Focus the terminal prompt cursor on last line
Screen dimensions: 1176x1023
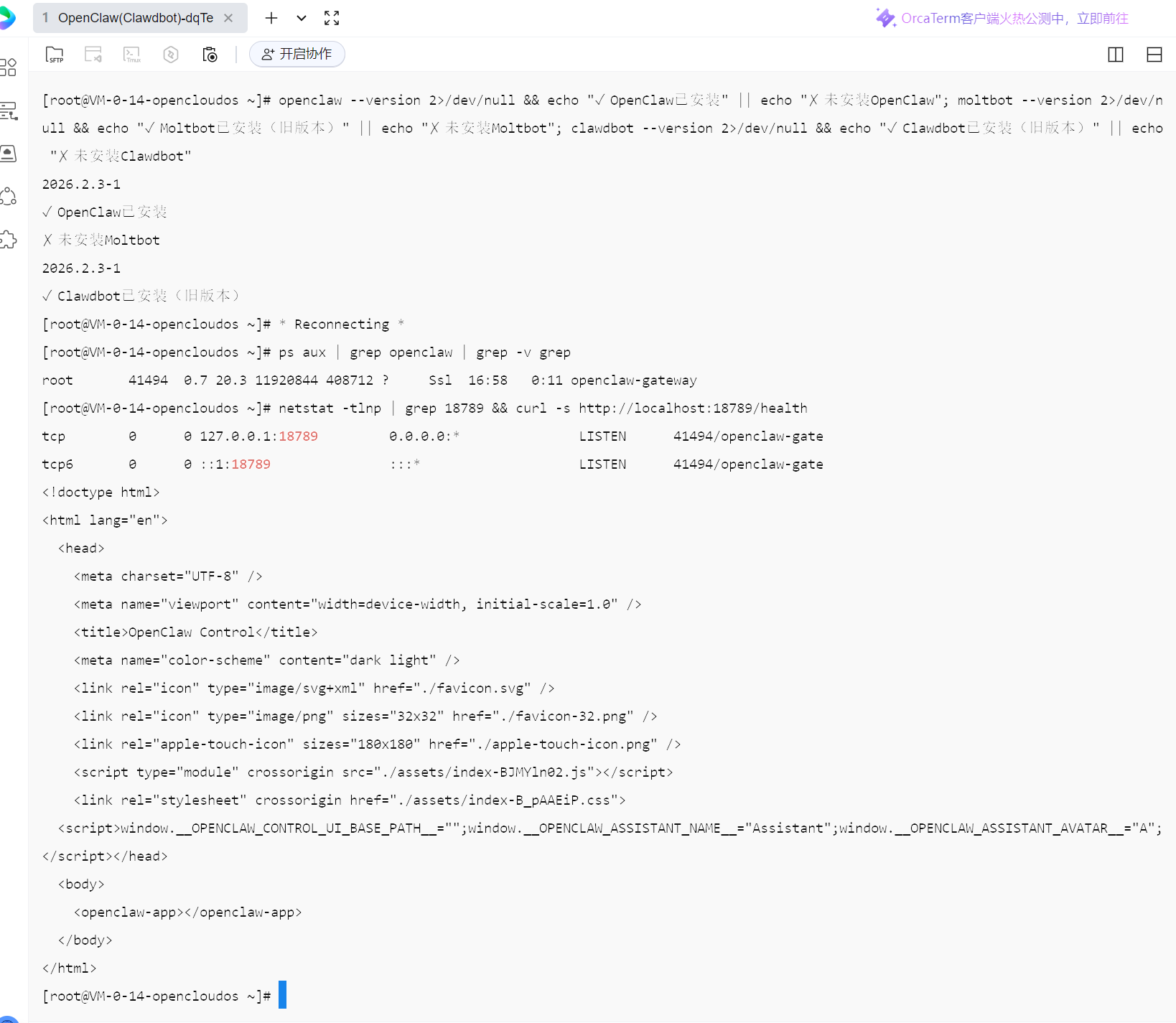[282, 995]
